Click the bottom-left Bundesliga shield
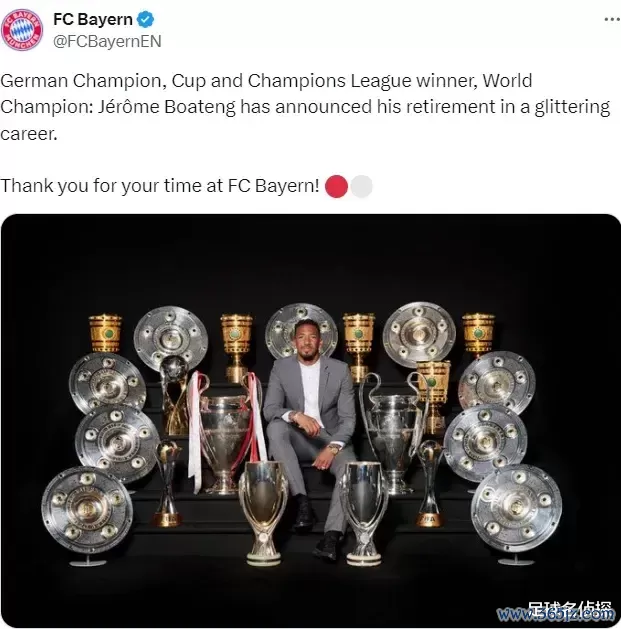This screenshot has width=621, height=629. (87, 510)
